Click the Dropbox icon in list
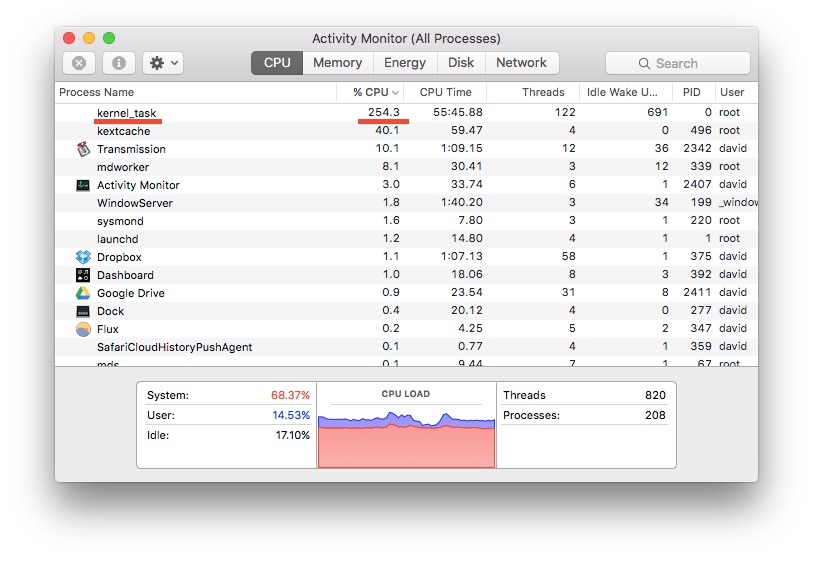The width and height of the screenshot is (817, 570). (x=83, y=257)
